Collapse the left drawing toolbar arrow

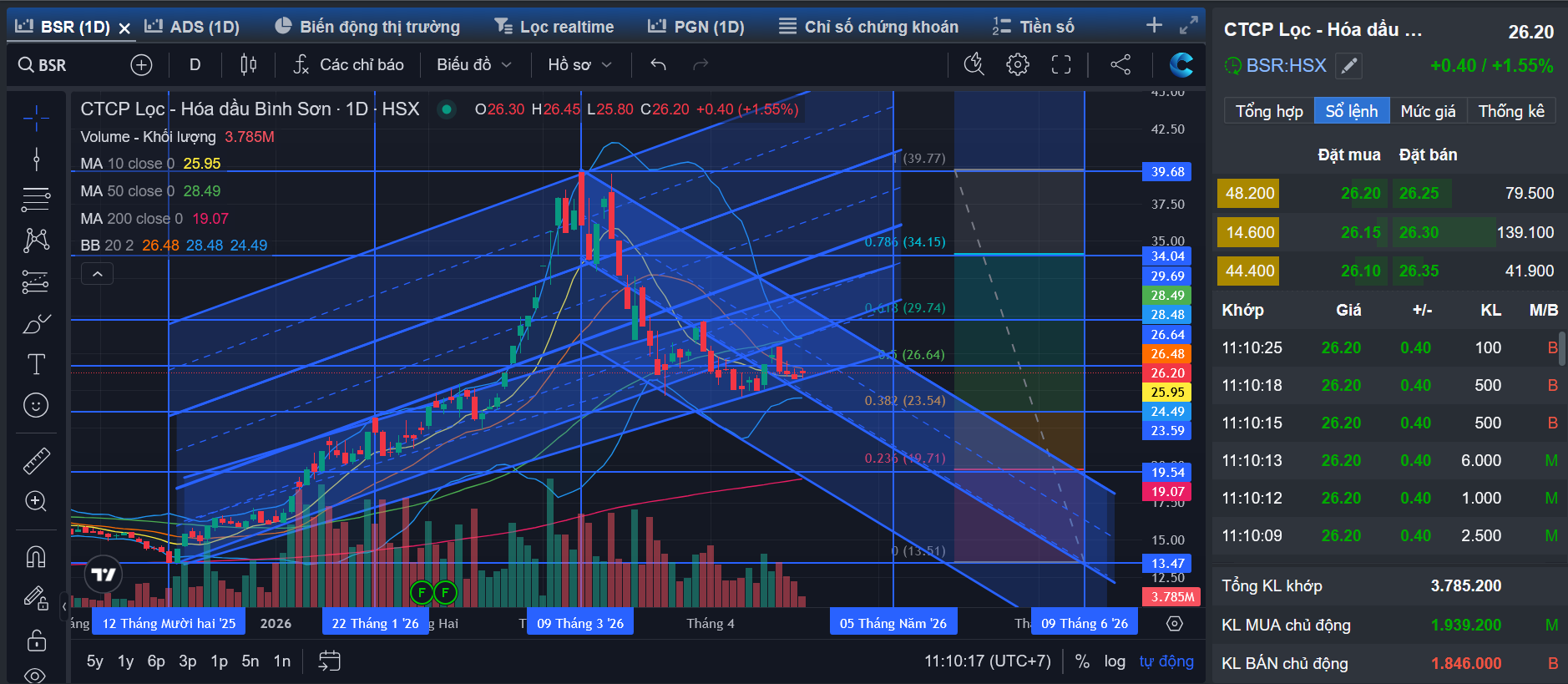64,607
